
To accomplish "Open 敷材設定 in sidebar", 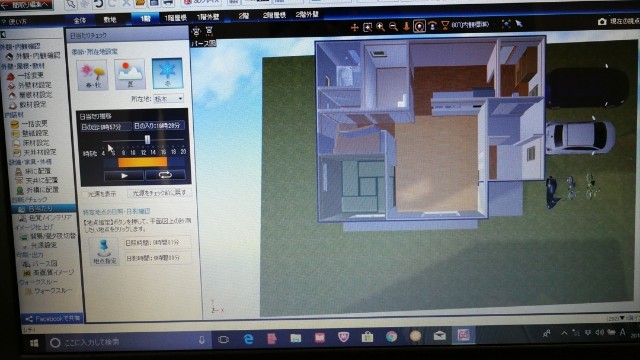I will 28,105.
